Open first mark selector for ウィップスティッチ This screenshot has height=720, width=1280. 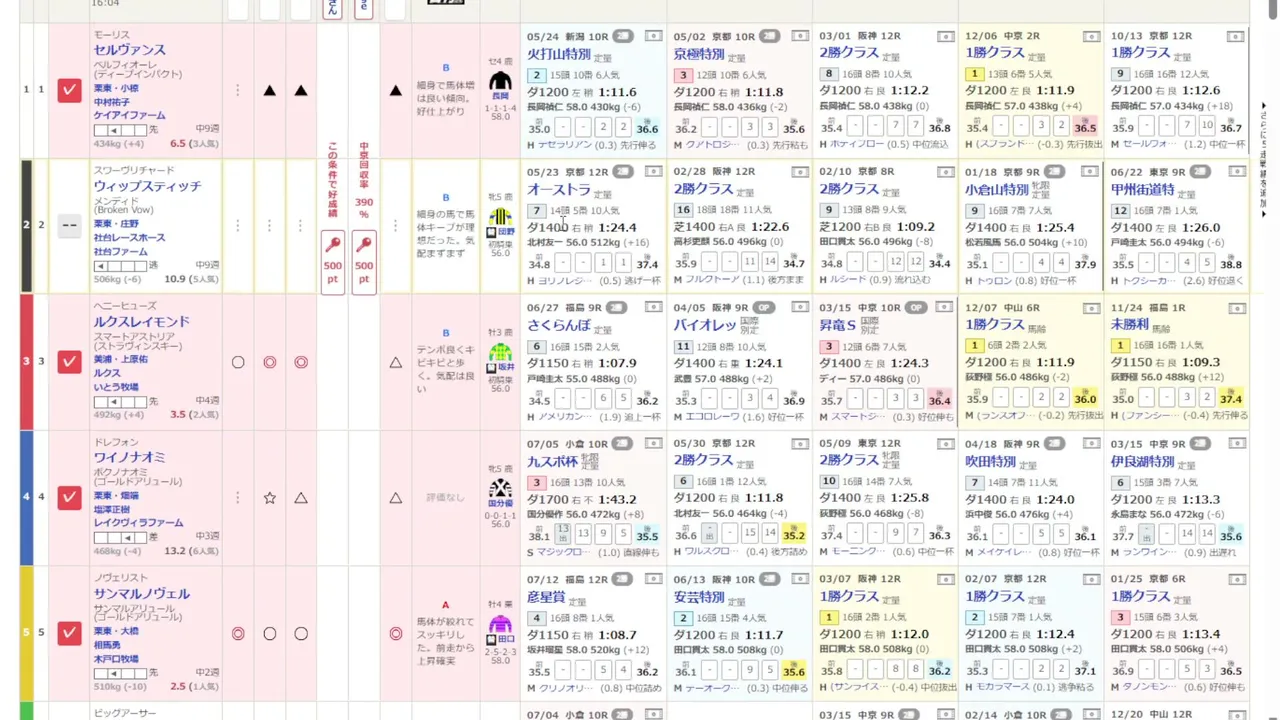[x=238, y=225]
